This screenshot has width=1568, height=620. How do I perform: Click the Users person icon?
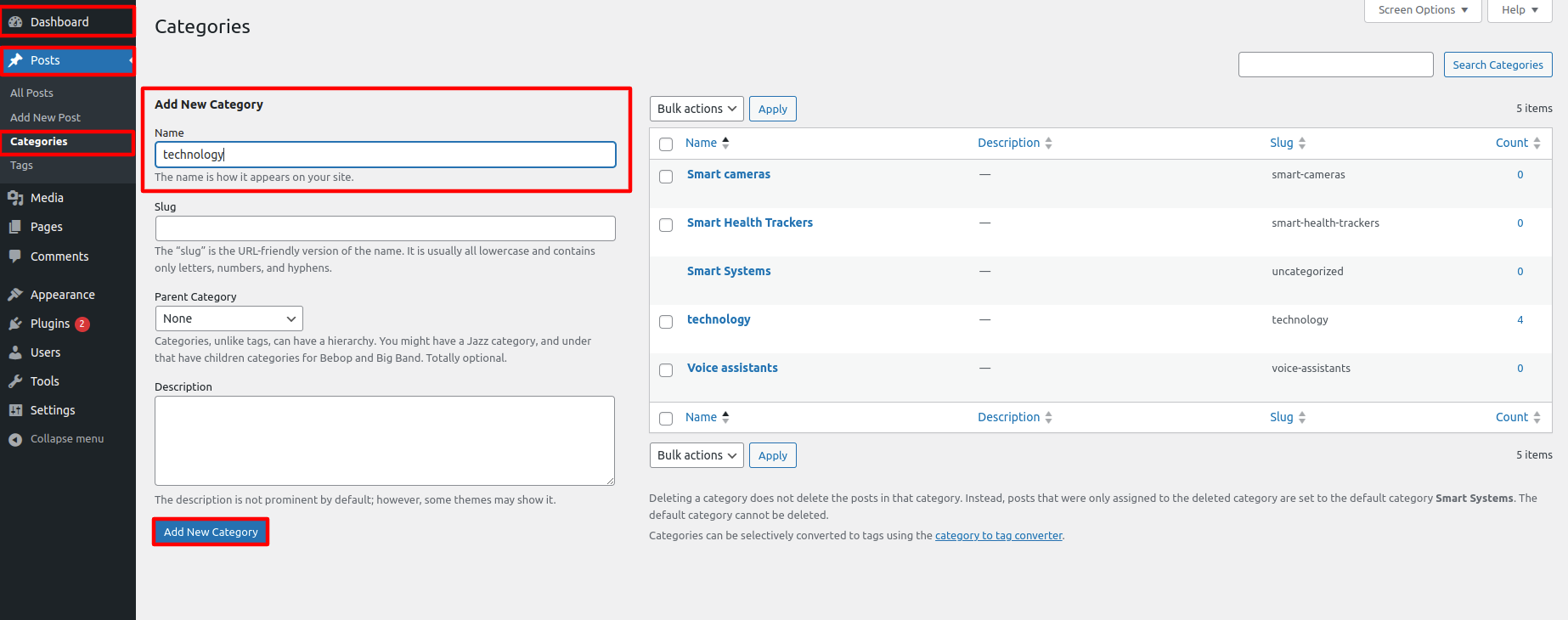click(x=15, y=352)
